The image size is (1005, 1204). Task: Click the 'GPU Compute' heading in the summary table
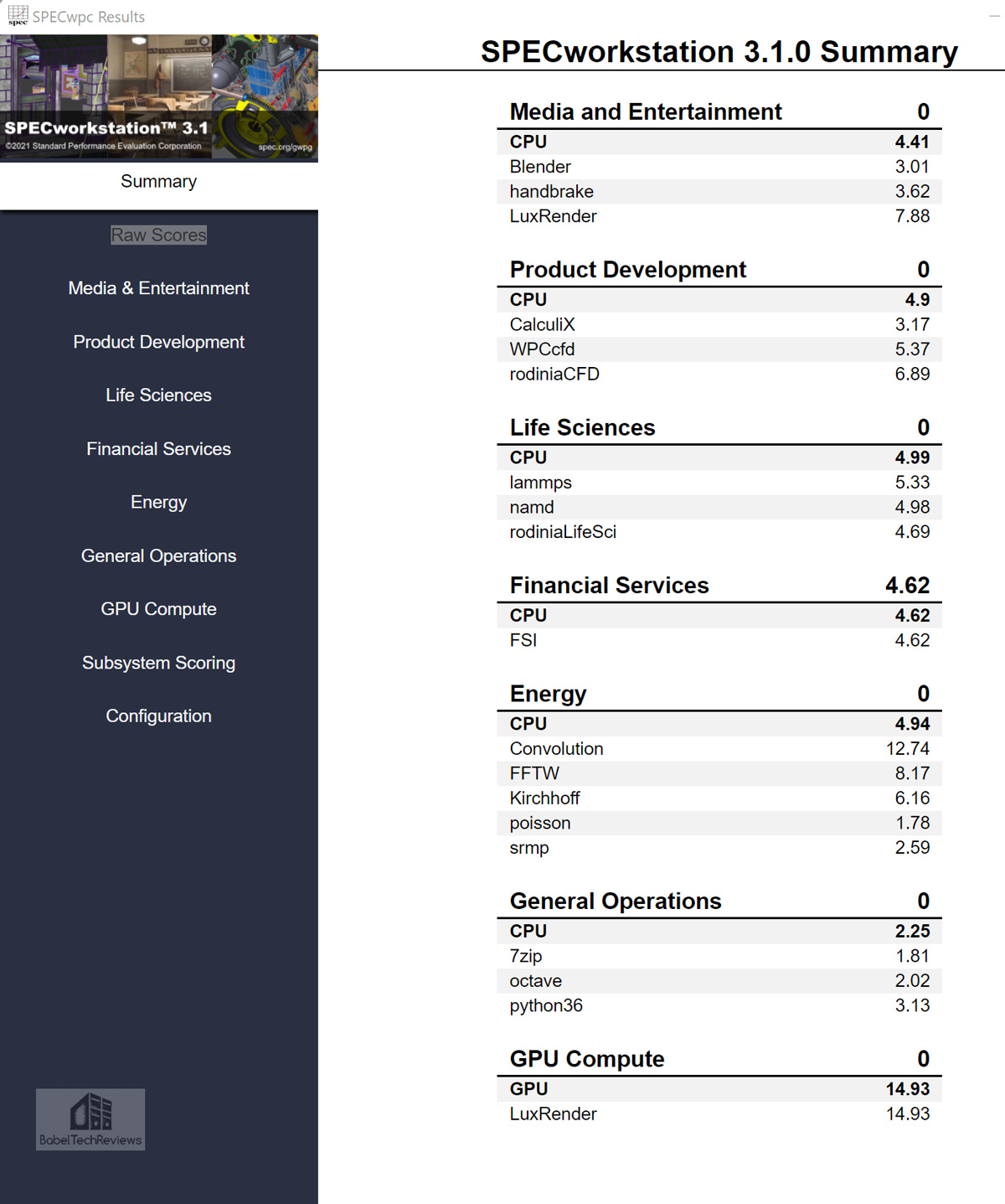pos(587,1059)
